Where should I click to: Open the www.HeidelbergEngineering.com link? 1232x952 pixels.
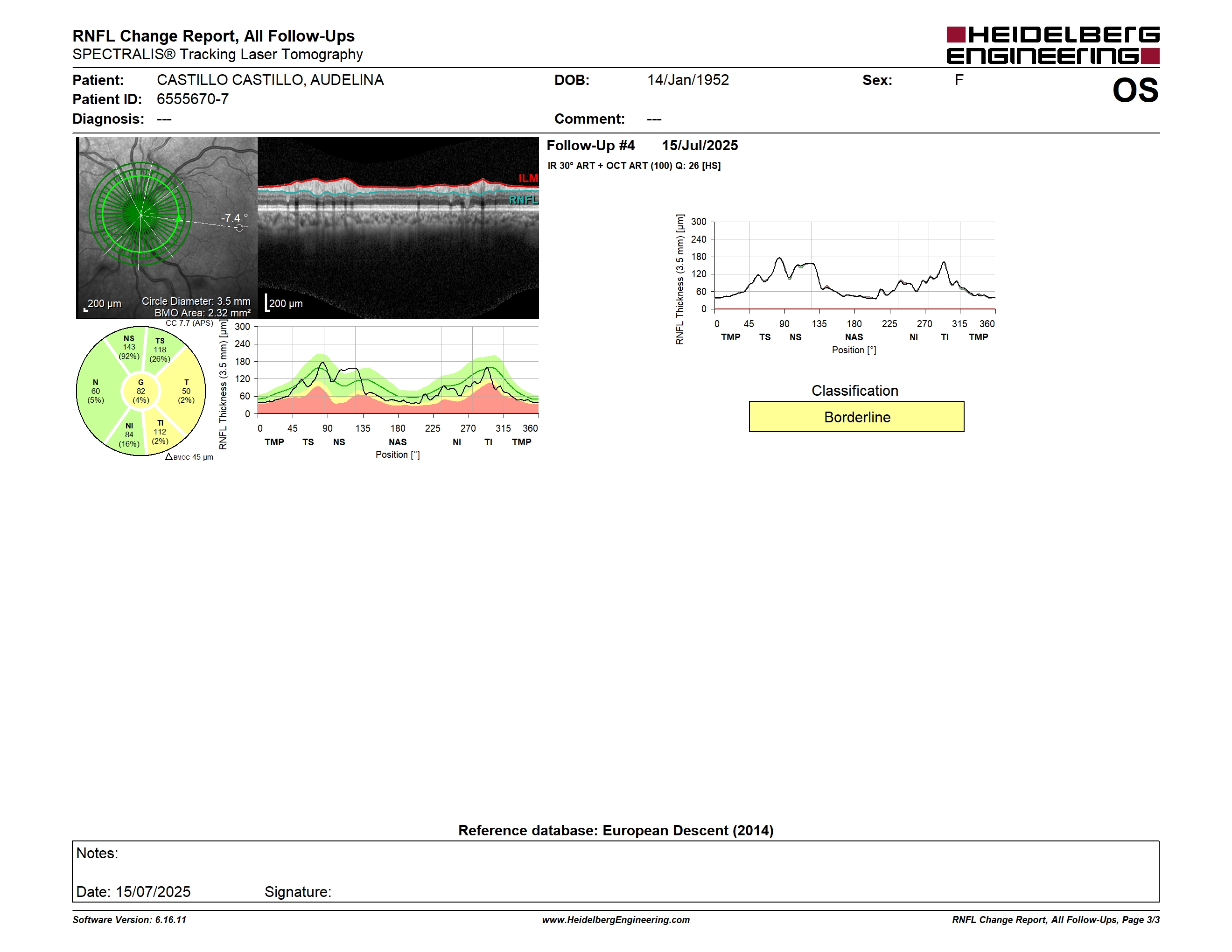(x=616, y=920)
